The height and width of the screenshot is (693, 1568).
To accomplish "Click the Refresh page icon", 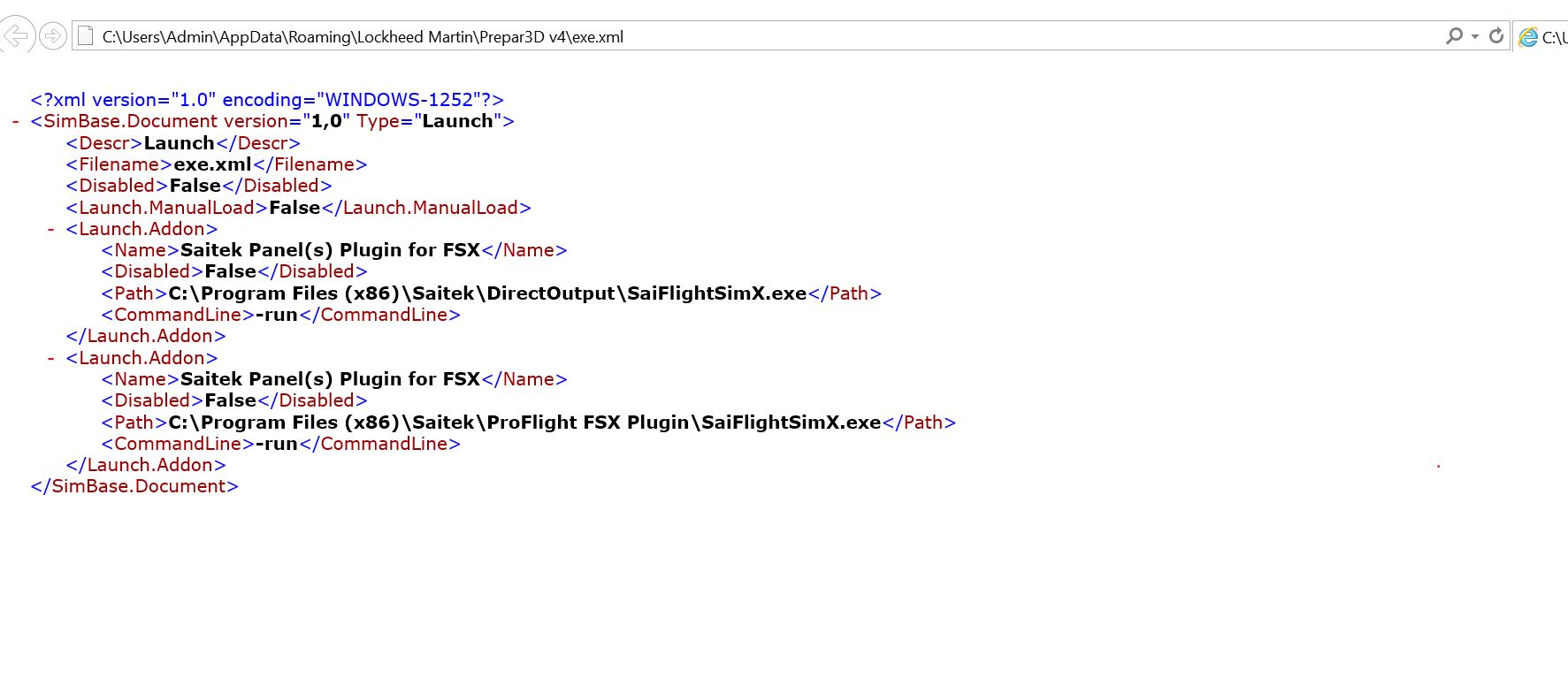I will click(1495, 36).
